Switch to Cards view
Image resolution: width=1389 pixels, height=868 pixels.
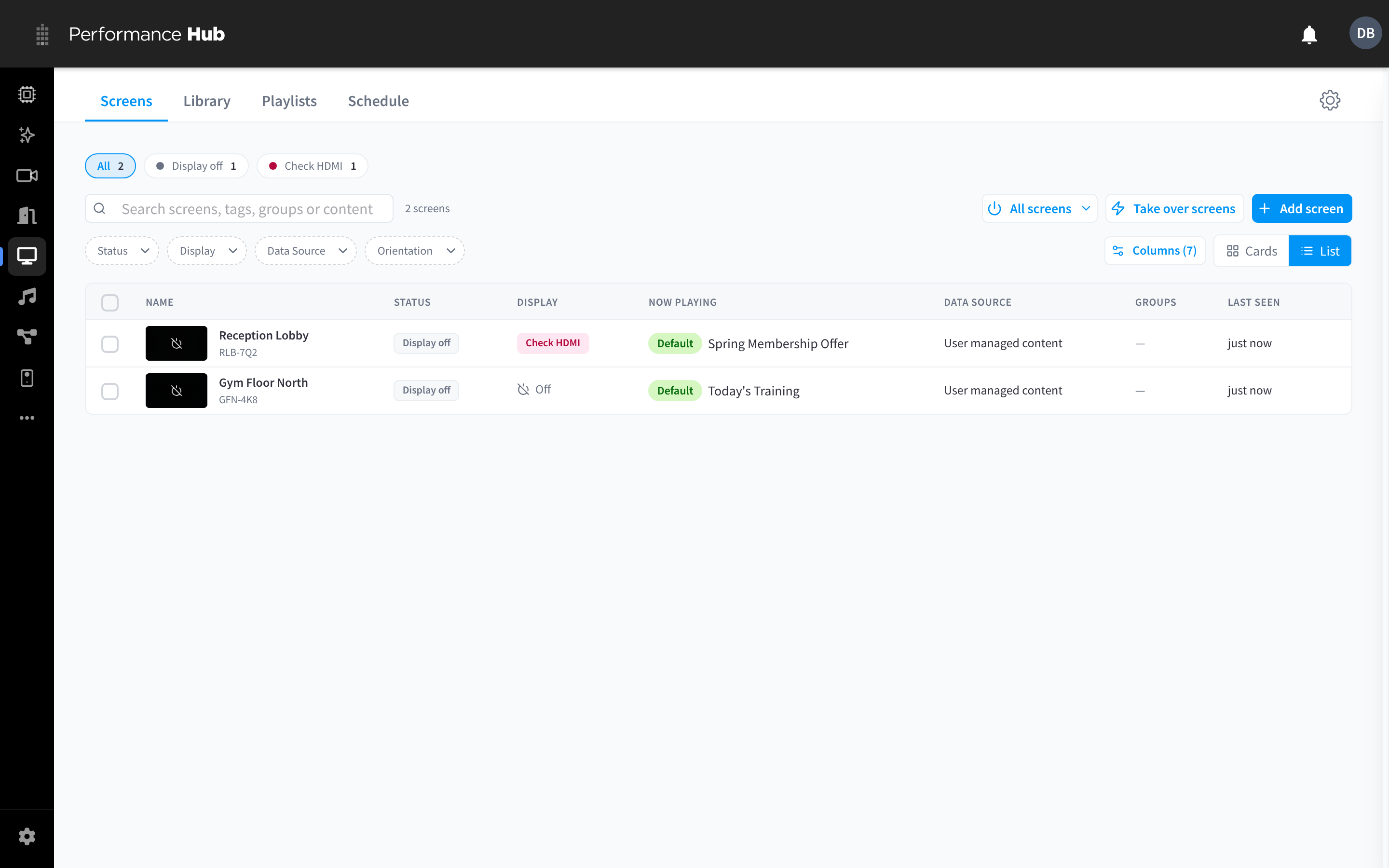pos(1251,251)
